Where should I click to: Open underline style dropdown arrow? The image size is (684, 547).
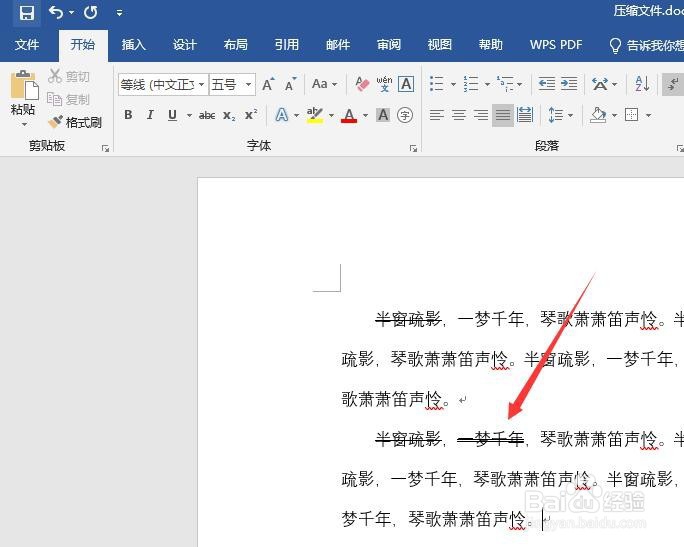click(189, 116)
